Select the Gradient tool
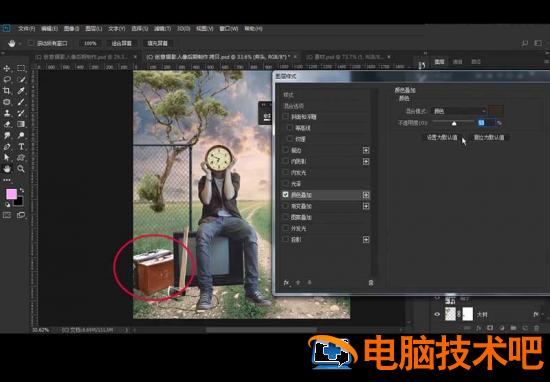The height and width of the screenshot is (382, 550). (21, 124)
